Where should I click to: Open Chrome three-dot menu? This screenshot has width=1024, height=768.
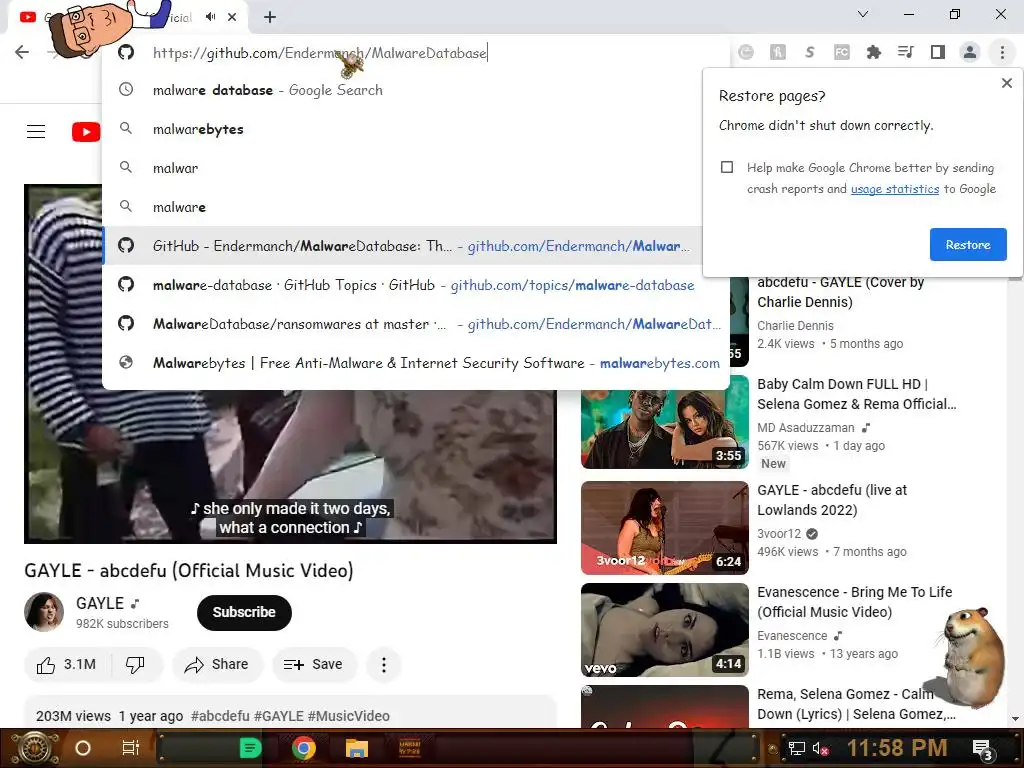pyautogui.click(x=1002, y=52)
